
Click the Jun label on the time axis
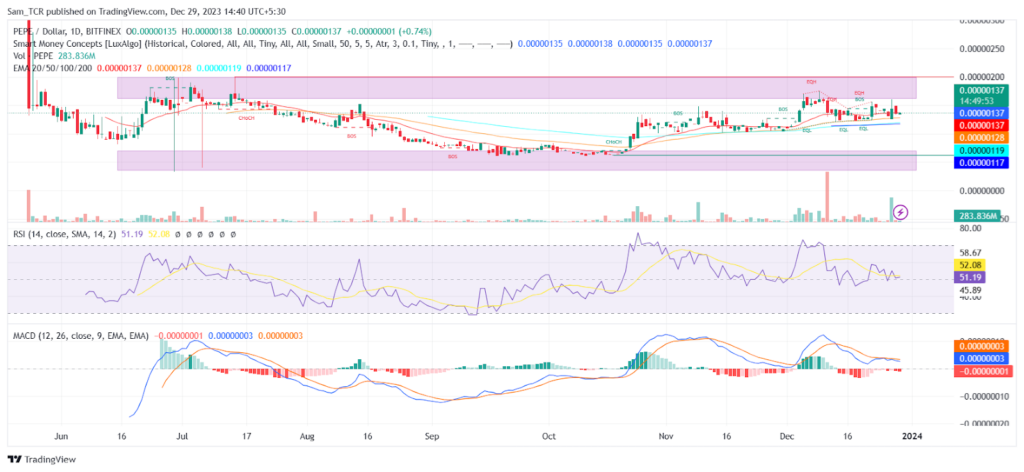[61, 435]
